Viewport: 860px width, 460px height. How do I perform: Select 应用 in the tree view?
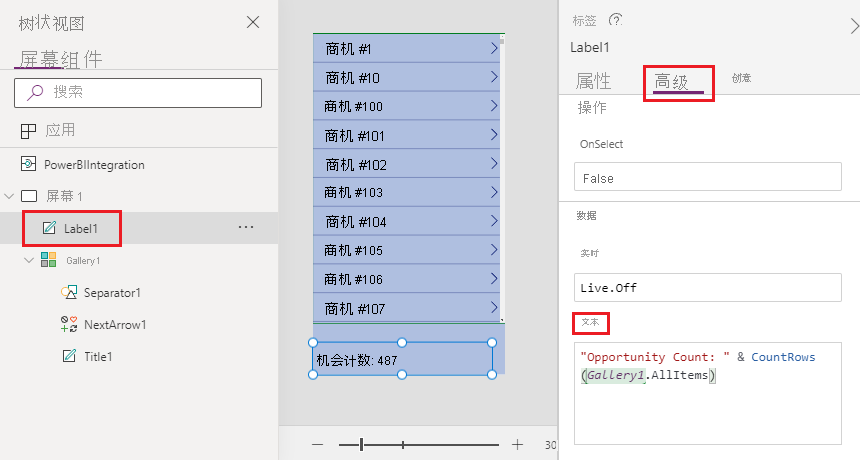(x=60, y=130)
